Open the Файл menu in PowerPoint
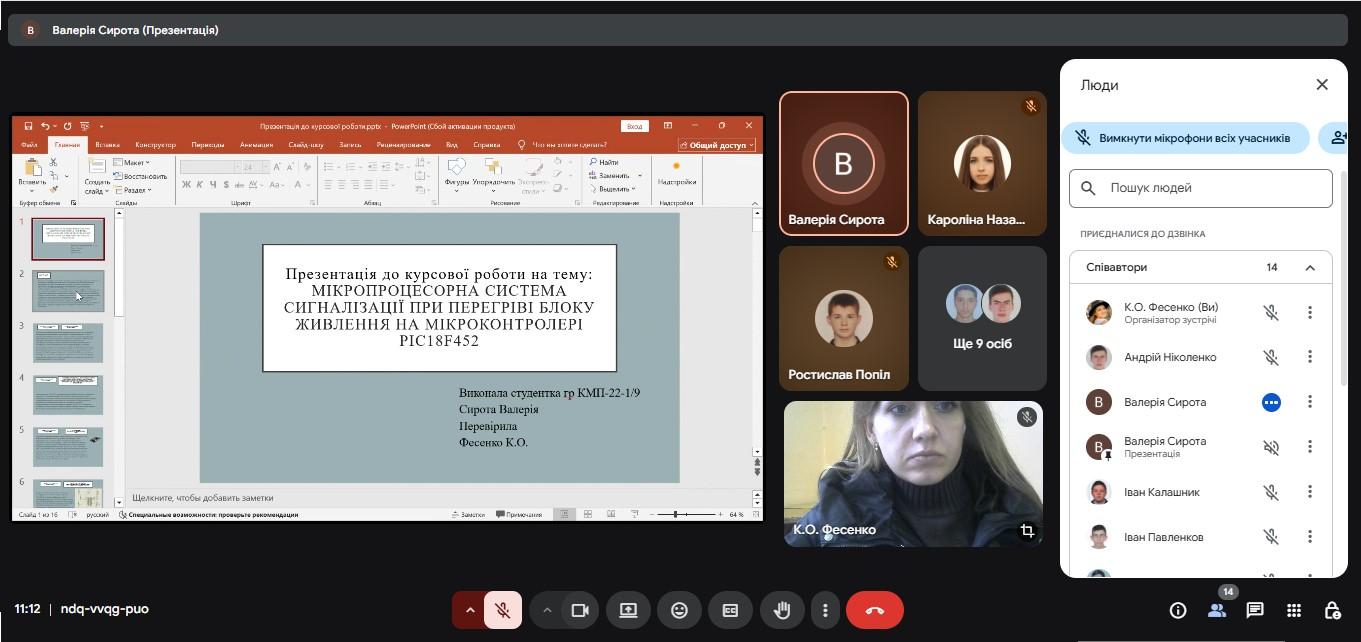Screen dimensions: 1361x642 pyautogui.click(x=29, y=145)
